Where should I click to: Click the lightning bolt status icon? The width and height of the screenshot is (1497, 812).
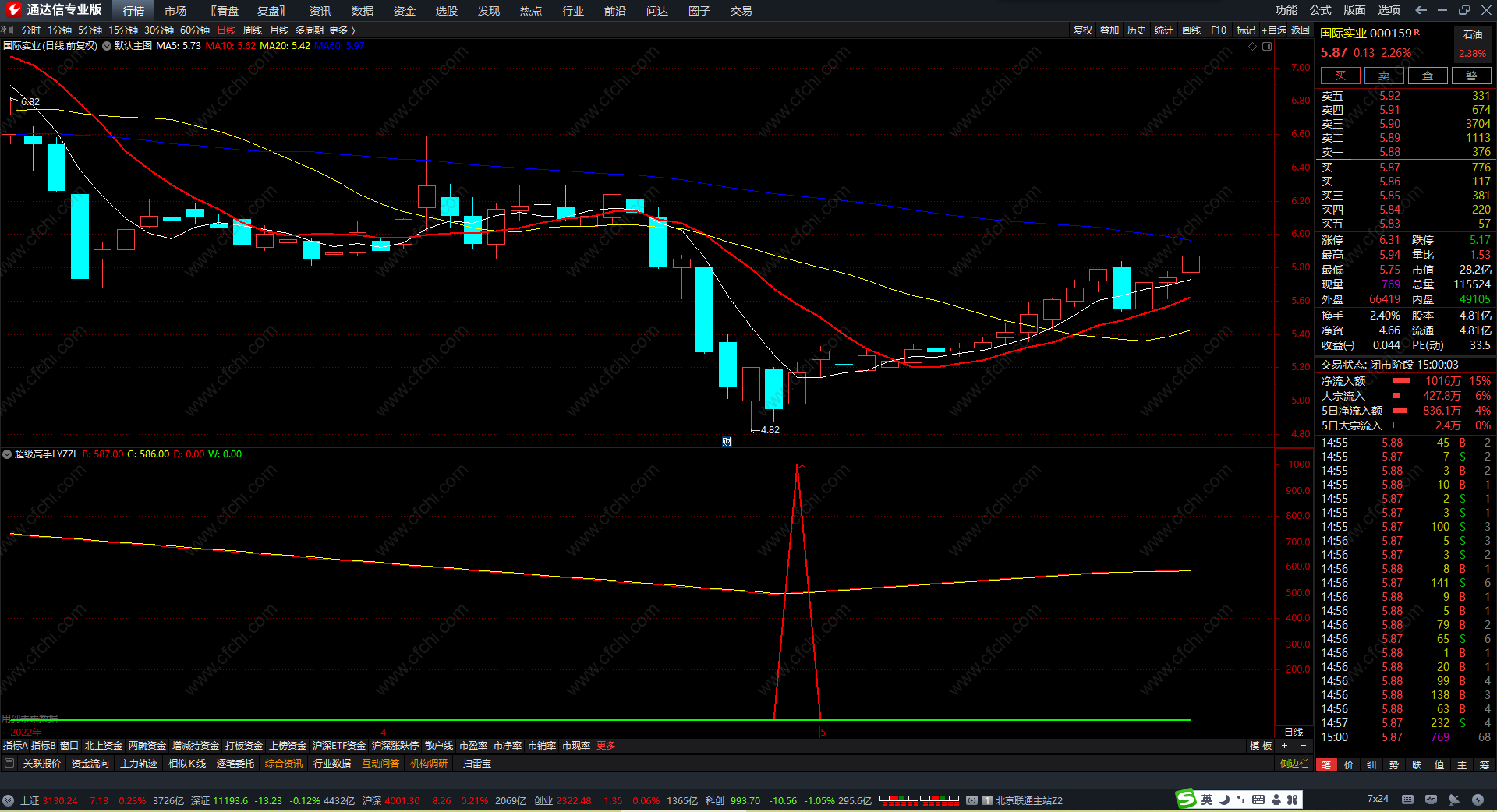(1478, 799)
